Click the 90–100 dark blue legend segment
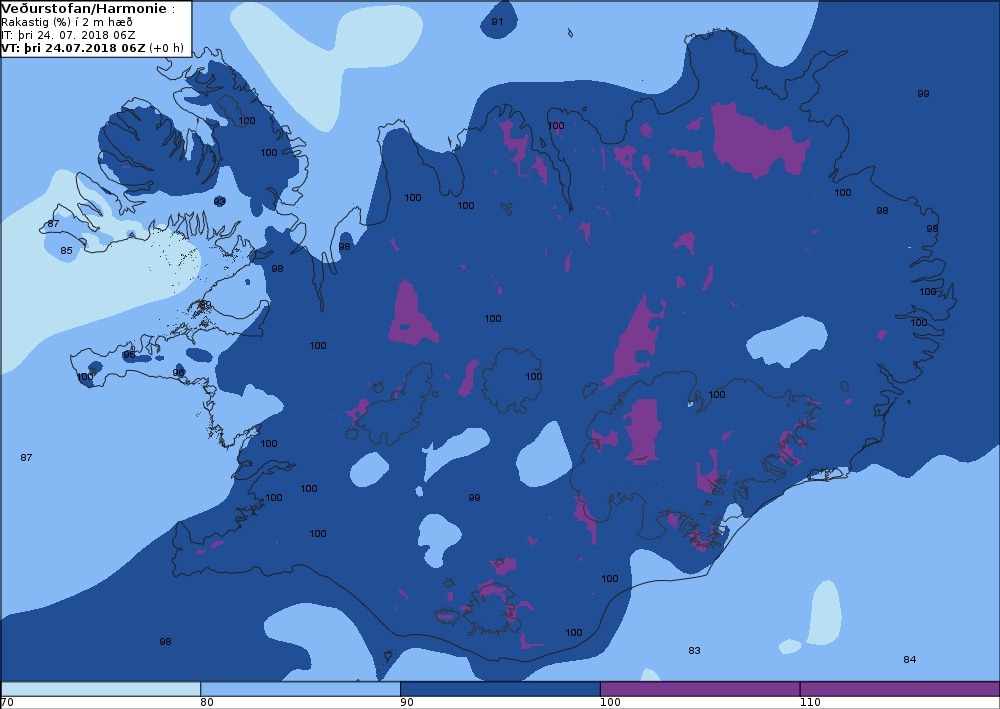1000x709 pixels. (x=500, y=689)
